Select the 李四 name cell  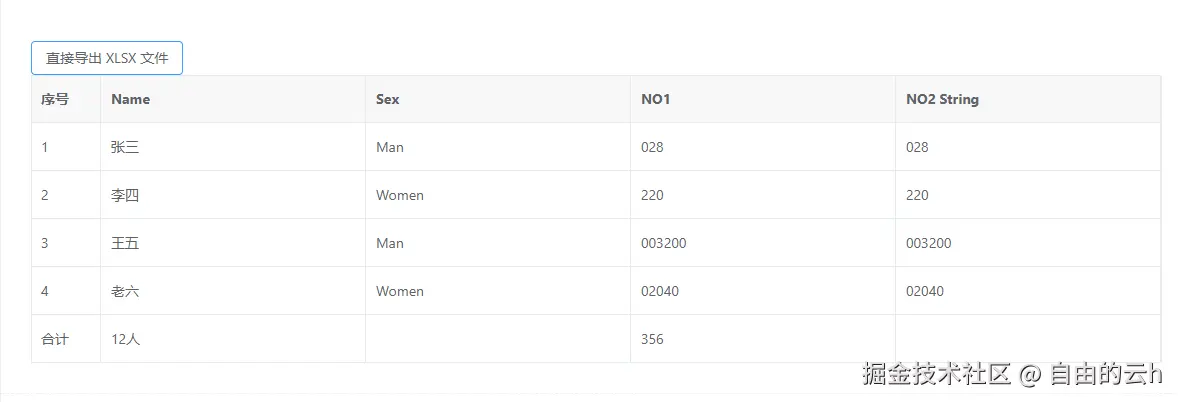pyautogui.click(x=125, y=195)
